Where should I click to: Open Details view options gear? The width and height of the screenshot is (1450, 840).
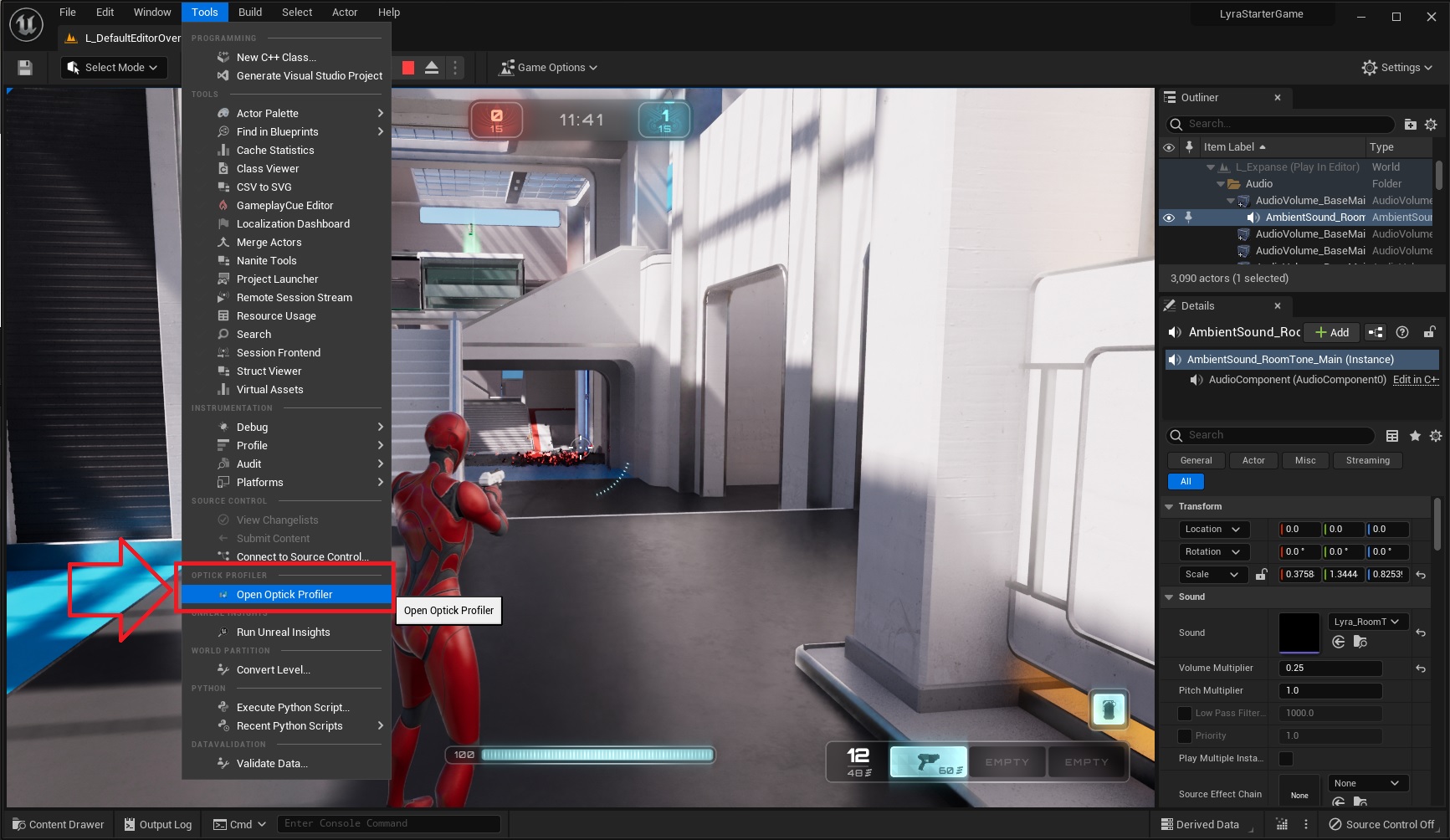tap(1436, 436)
